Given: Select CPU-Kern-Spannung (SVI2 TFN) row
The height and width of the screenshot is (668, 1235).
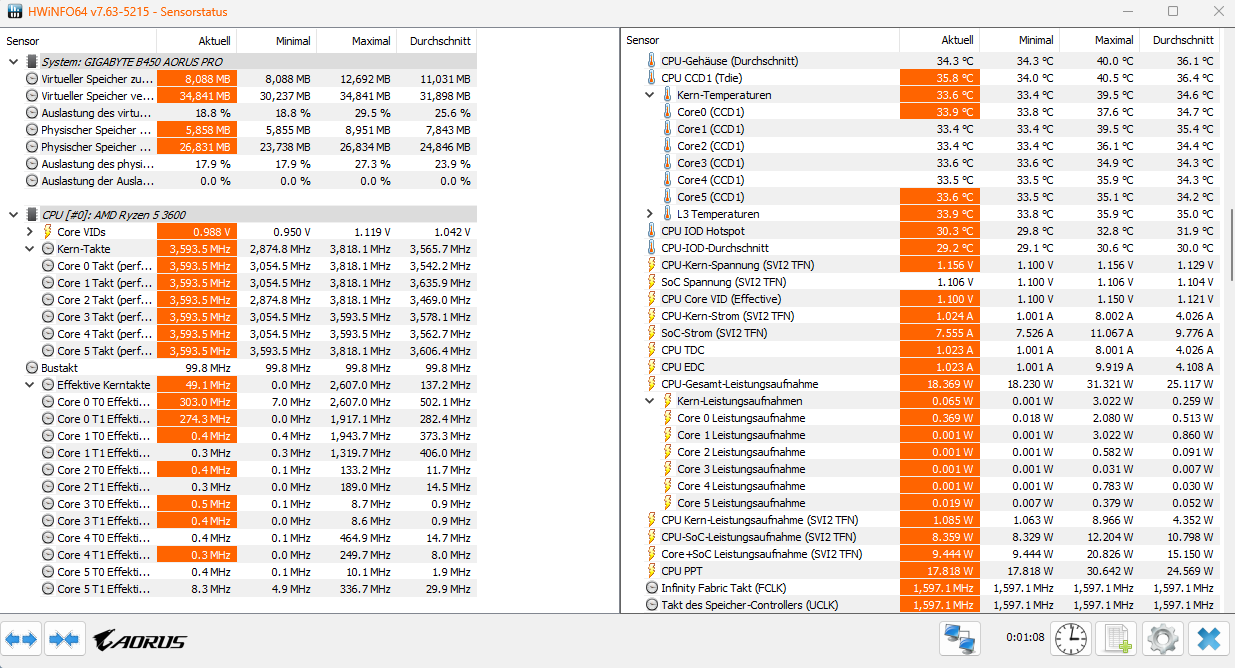Looking at the screenshot, I should (920, 265).
